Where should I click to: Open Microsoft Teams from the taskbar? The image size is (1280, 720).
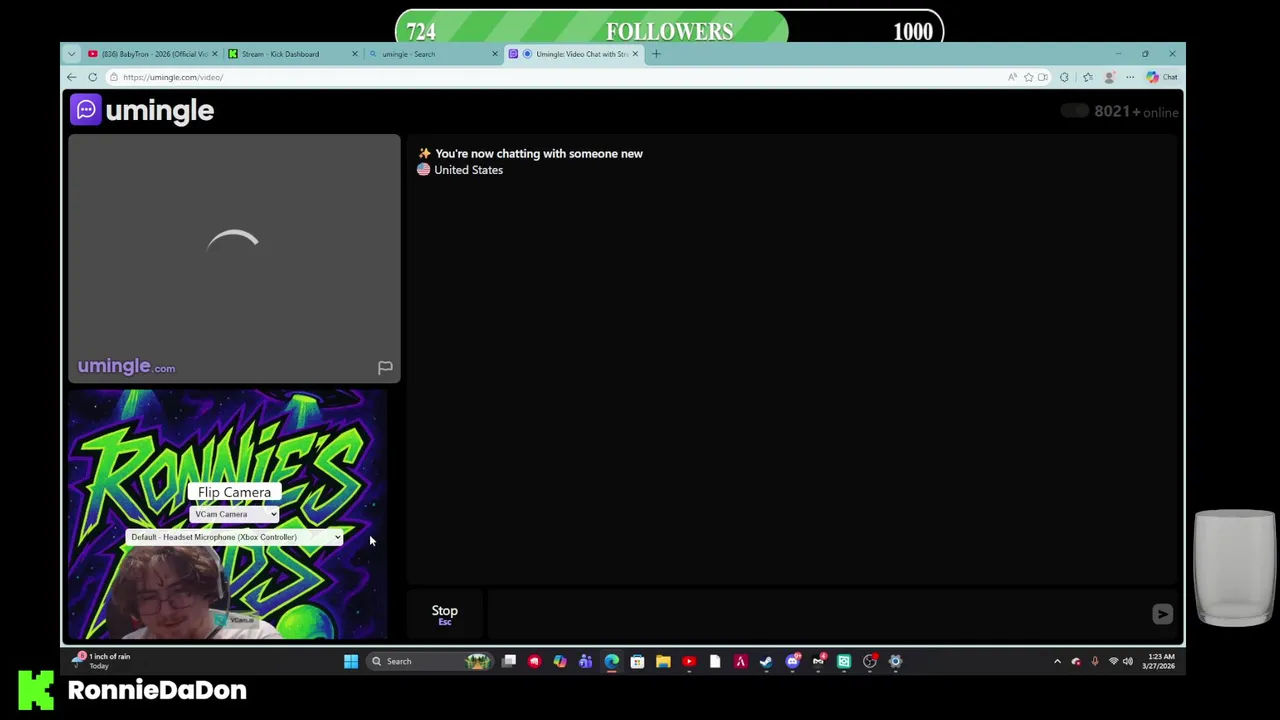tap(585, 661)
